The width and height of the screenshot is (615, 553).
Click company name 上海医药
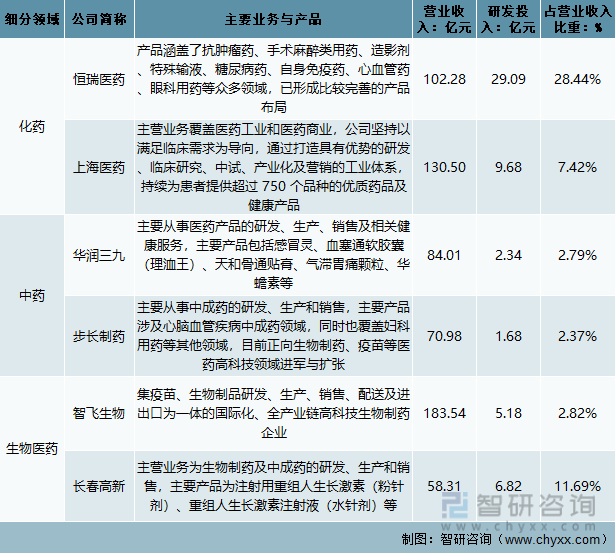coord(99,167)
